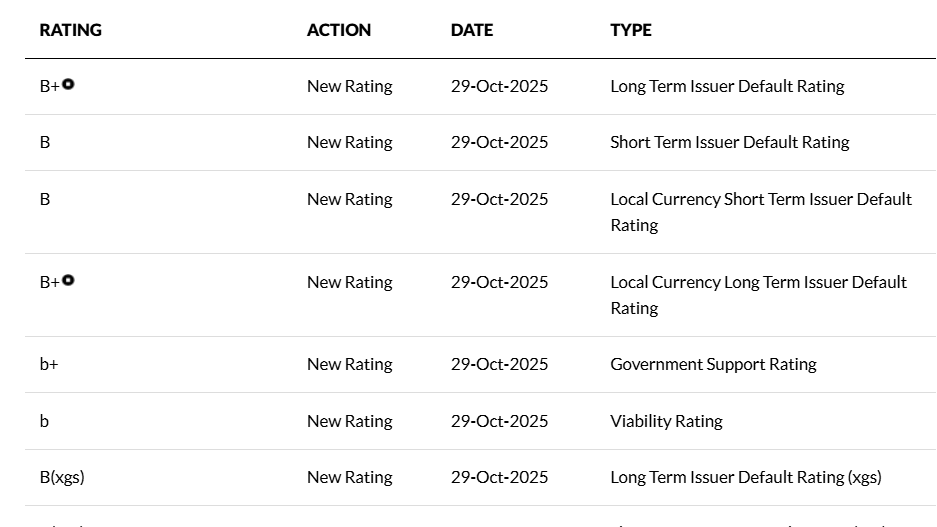
Task: Select Short Term Issuer Default Rating type text
Action: (729, 142)
